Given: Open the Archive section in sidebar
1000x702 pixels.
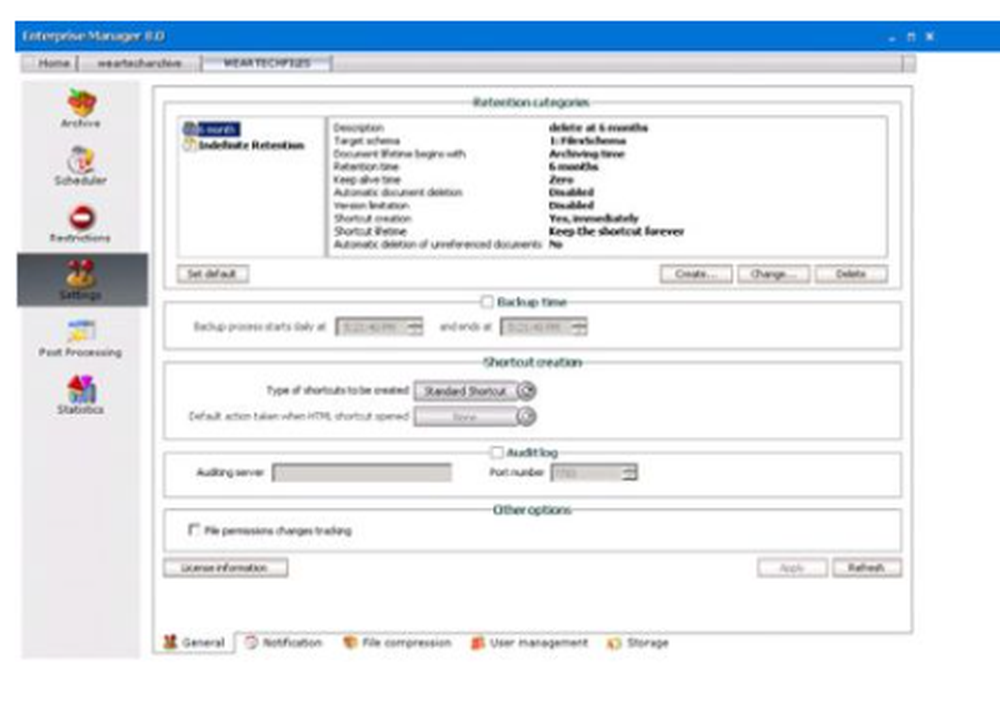Looking at the screenshot, I should [80, 109].
